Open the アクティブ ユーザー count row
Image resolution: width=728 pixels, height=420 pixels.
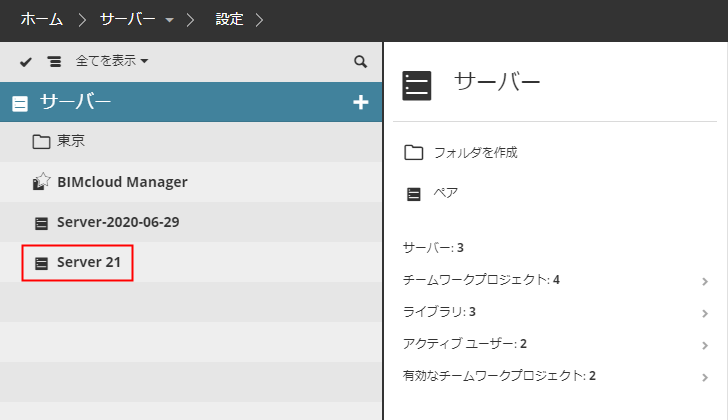465,344
